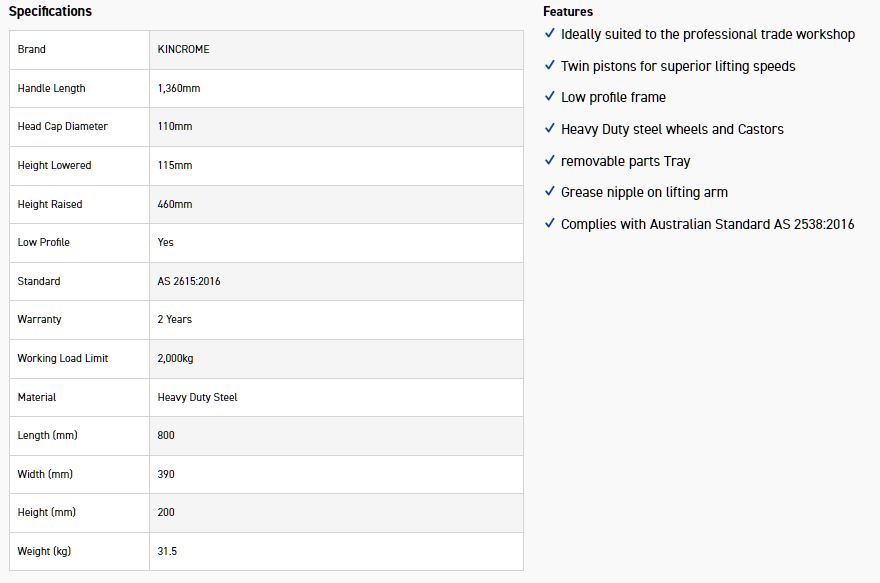Click the checkmark beside 'removable parts Tray'
Viewport: 880px width, 583px height.
coord(550,160)
